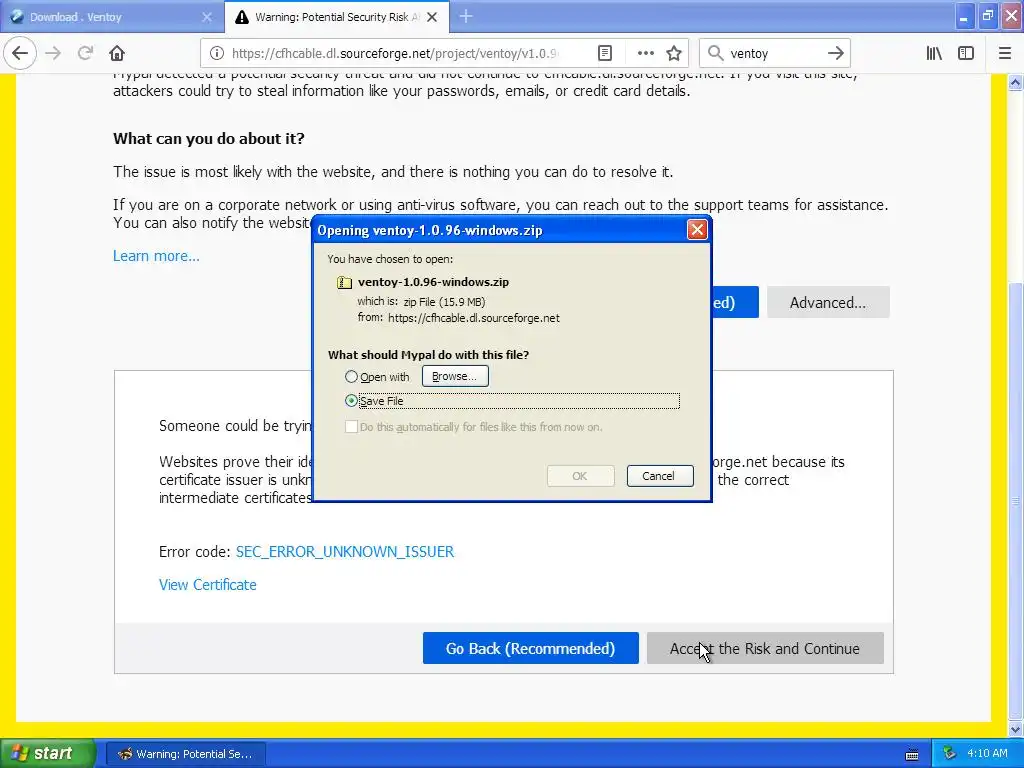Open the View Certificate link
1024x768 pixels.
208,585
